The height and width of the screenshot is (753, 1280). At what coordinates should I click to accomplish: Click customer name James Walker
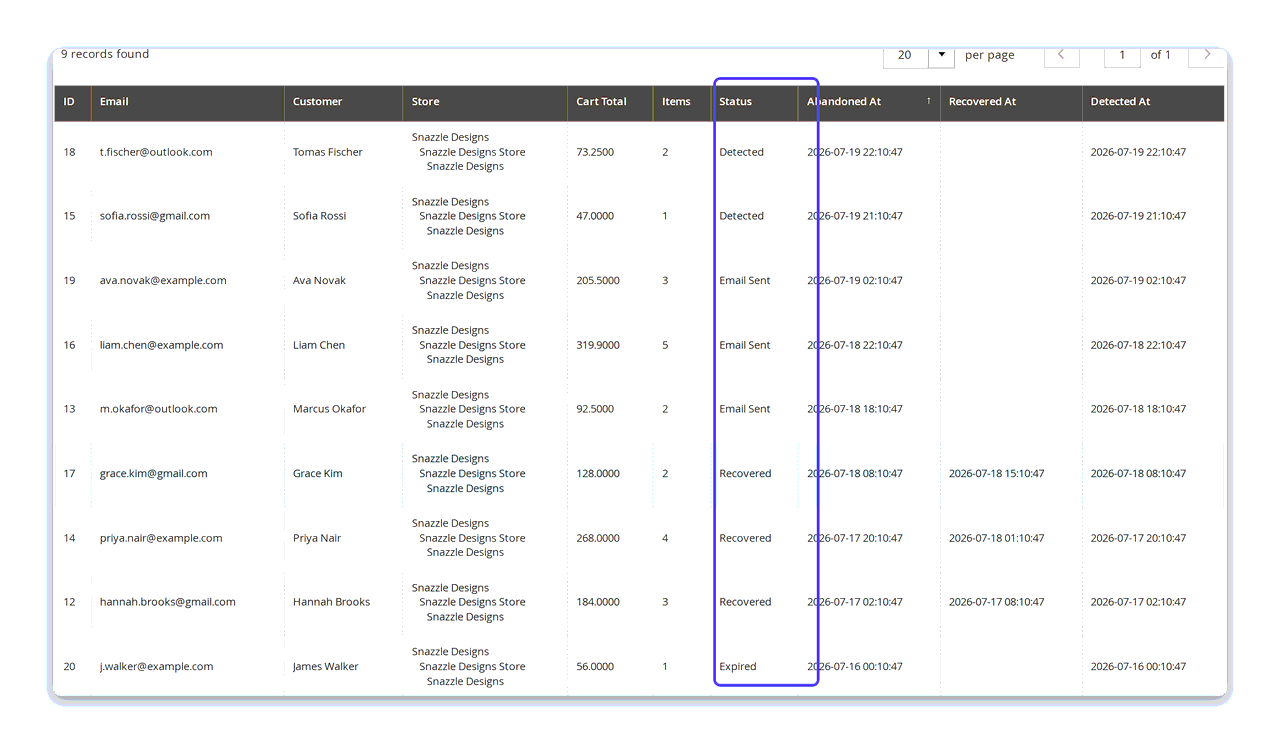[x=326, y=667]
